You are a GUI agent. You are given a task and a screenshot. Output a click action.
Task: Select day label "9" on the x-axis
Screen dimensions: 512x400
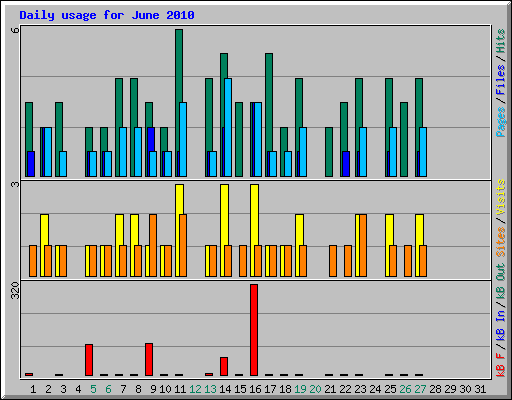(x=153, y=389)
